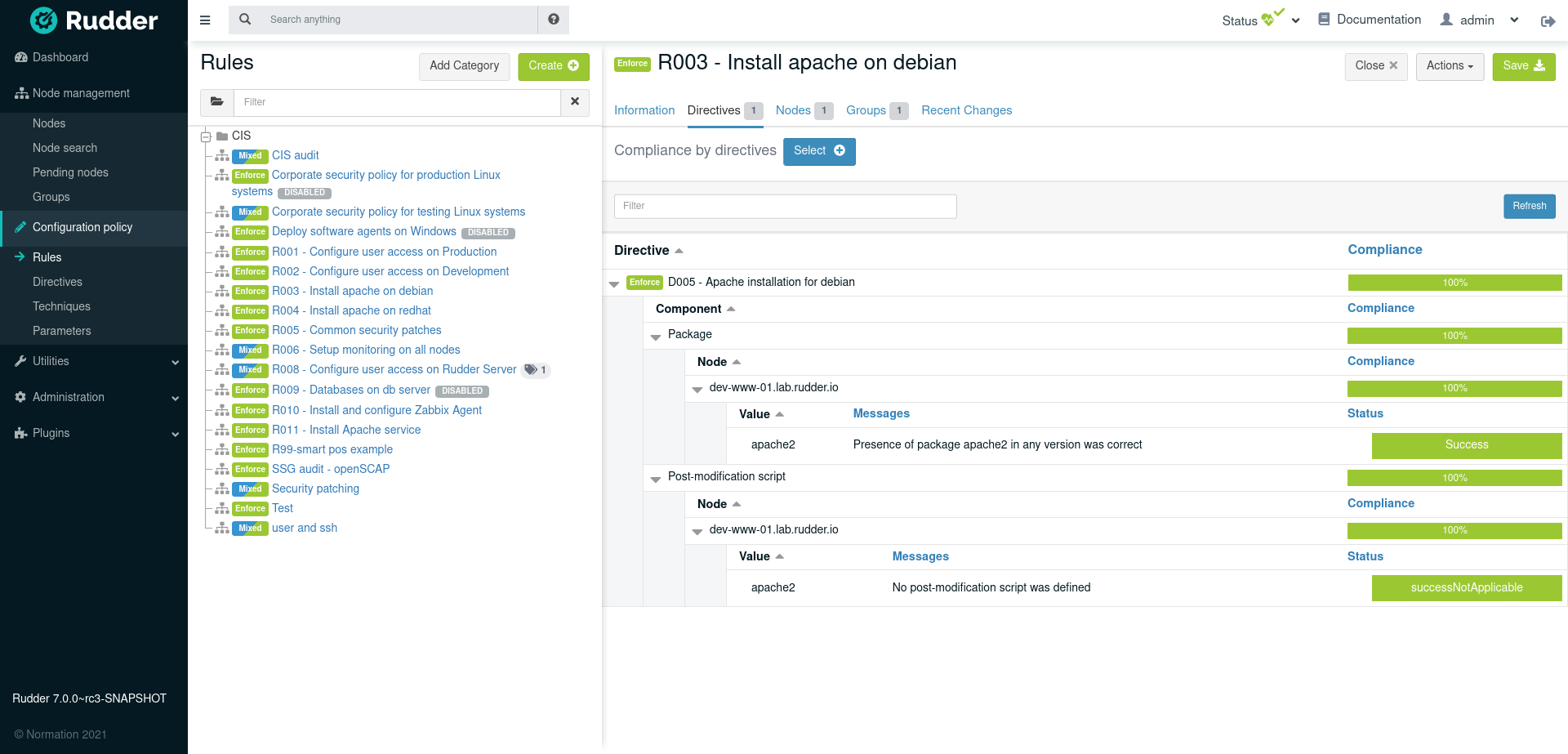Click the Administration gear icon
Viewport: 1568px width, 754px height.
[20, 397]
